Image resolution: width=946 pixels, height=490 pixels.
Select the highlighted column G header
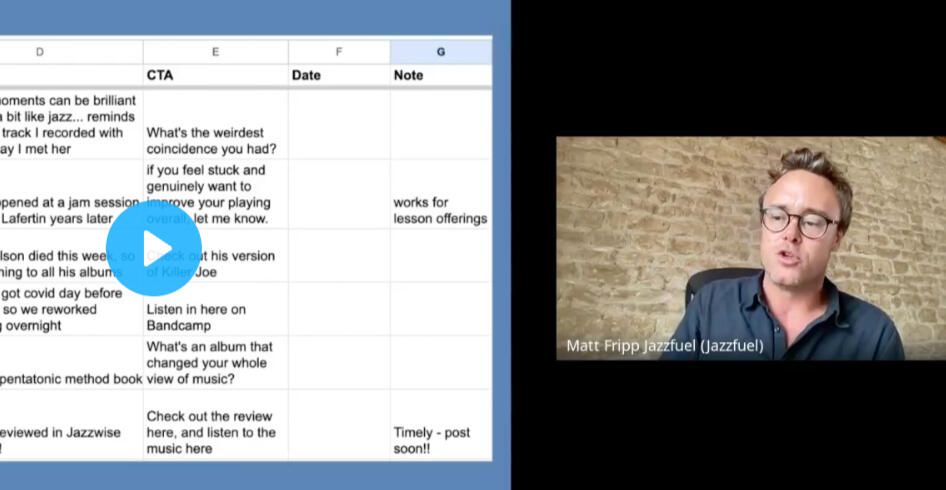click(x=440, y=52)
